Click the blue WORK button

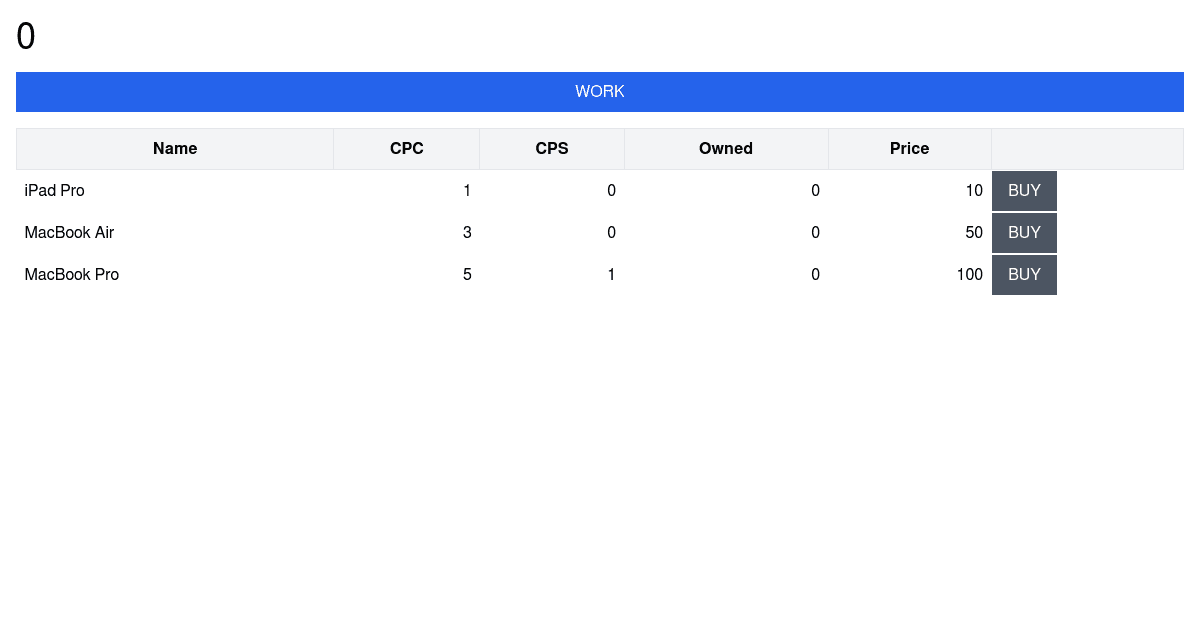[600, 92]
